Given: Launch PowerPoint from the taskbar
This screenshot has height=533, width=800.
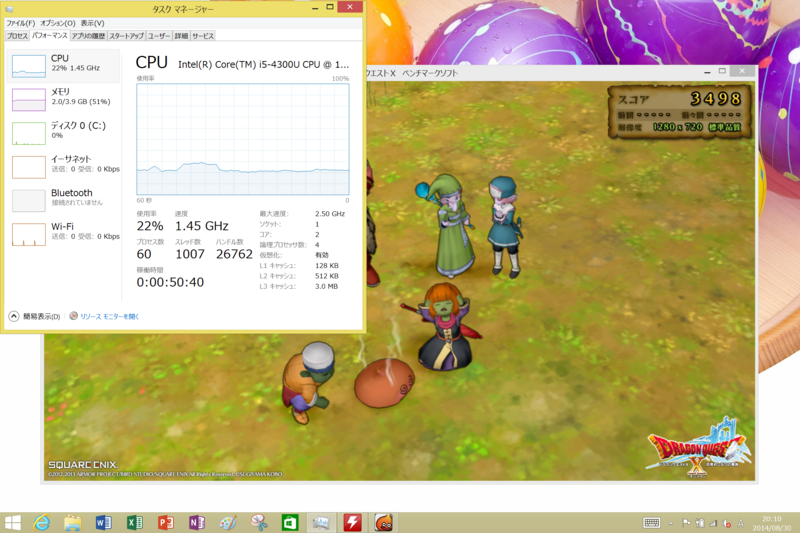Looking at the screenshot, I should (x=166, y=523).
